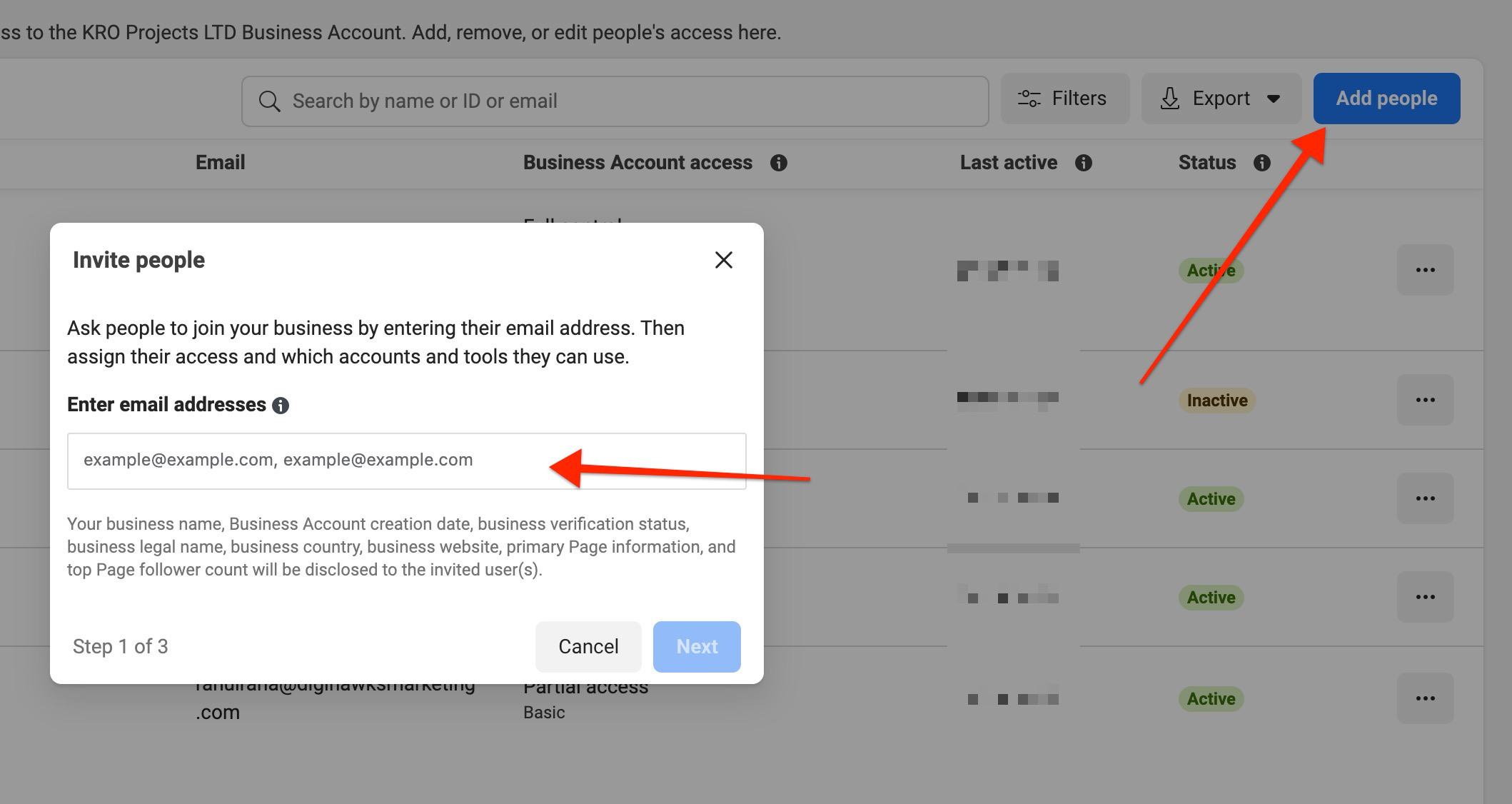Open three-dot menu for last row
The width and height of the screenshot is (1512, 804).
pyautogui.click(x=1425, y=698)
